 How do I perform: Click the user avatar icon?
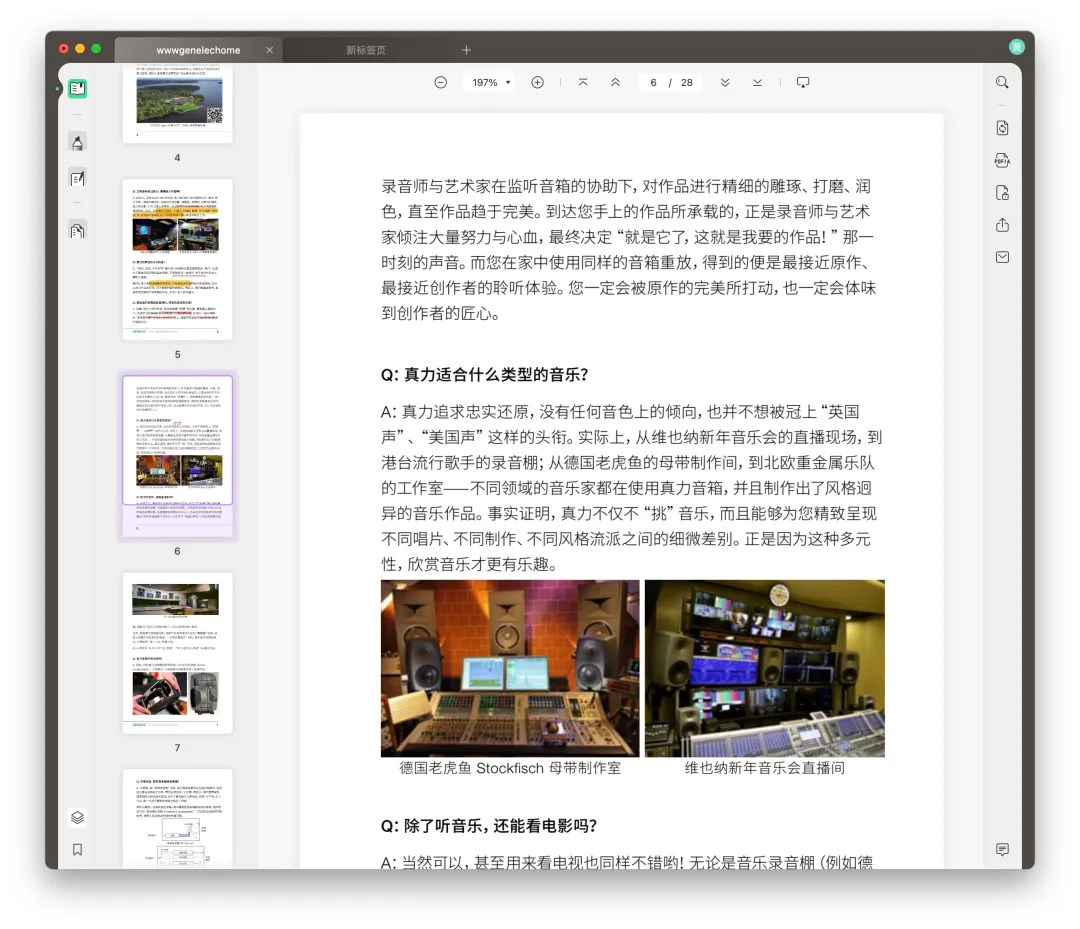coord(1016,47)
